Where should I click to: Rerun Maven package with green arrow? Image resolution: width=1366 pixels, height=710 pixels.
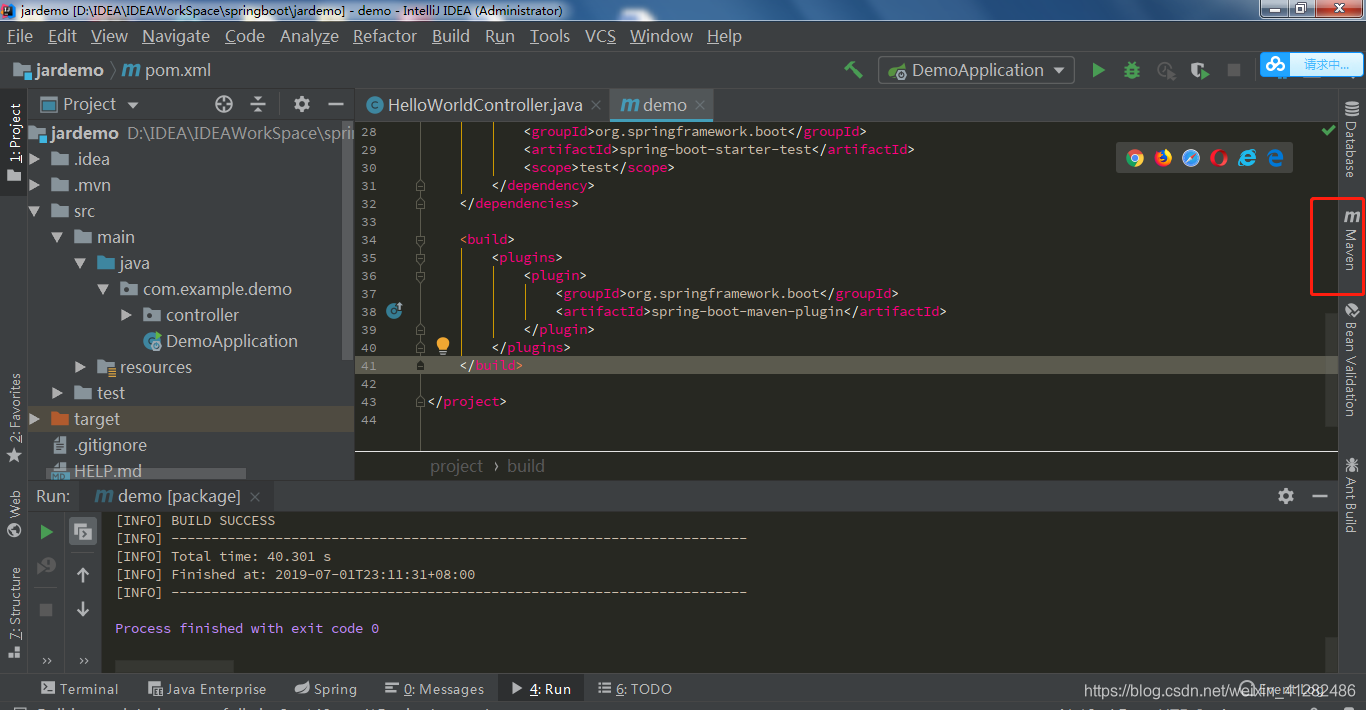pos(47,532)
